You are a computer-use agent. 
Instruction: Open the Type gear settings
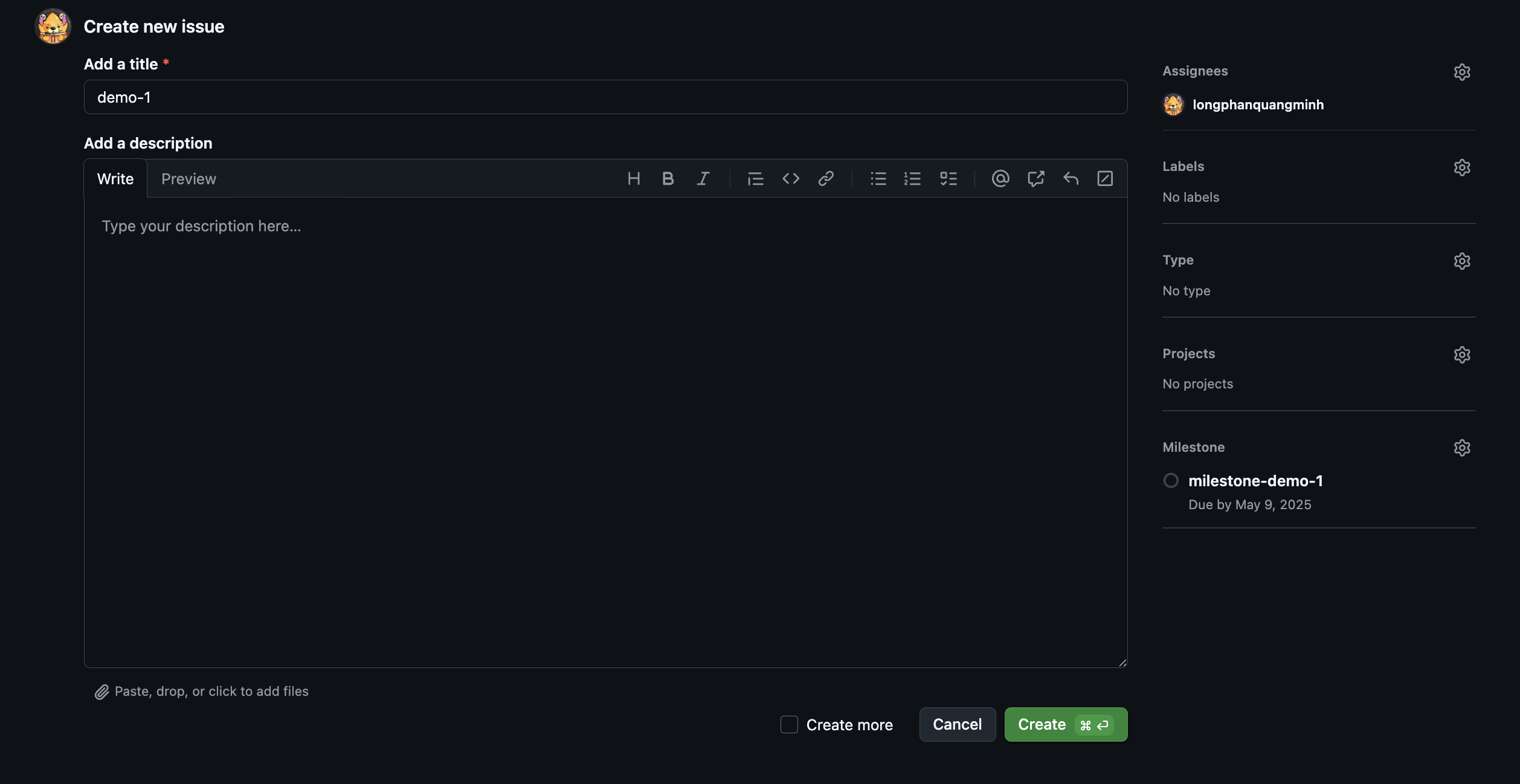click(1462, 261)
